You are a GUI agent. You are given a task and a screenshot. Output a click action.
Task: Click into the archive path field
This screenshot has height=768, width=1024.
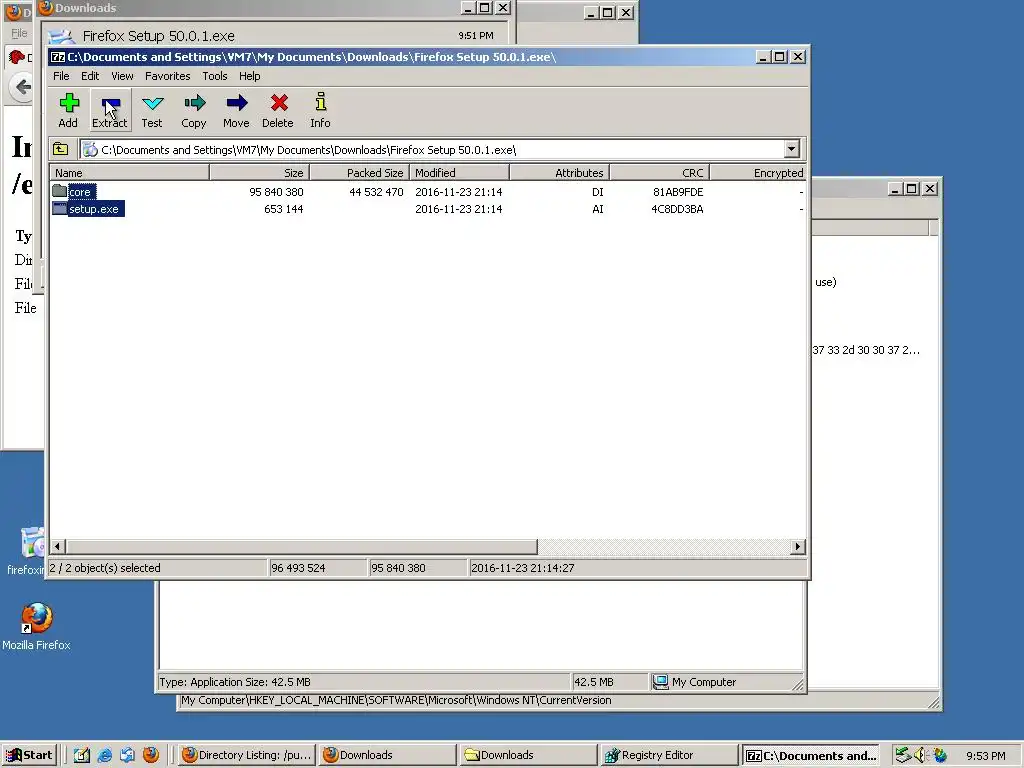point(432,150)
